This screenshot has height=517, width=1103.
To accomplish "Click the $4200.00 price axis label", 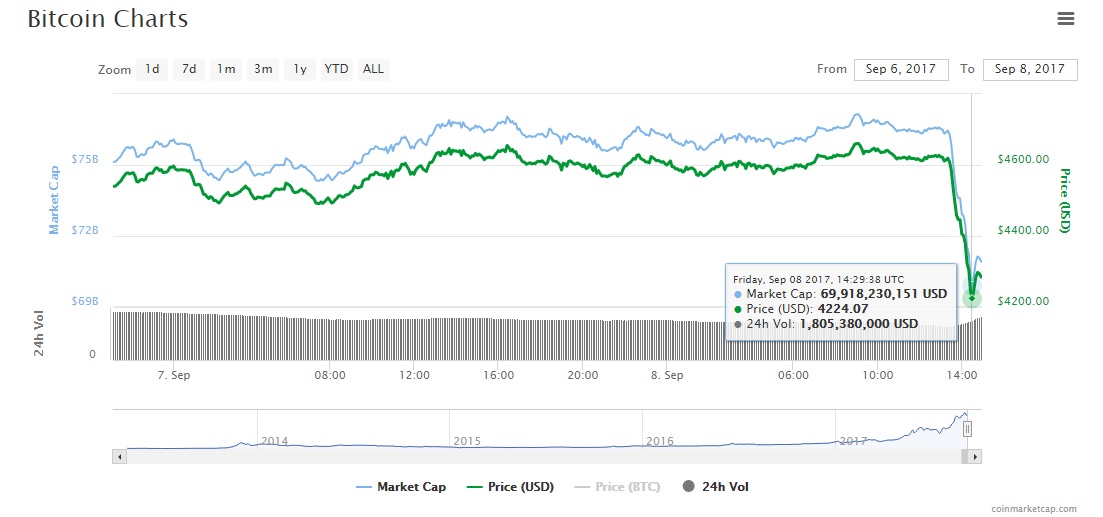I will point(1024,301).
